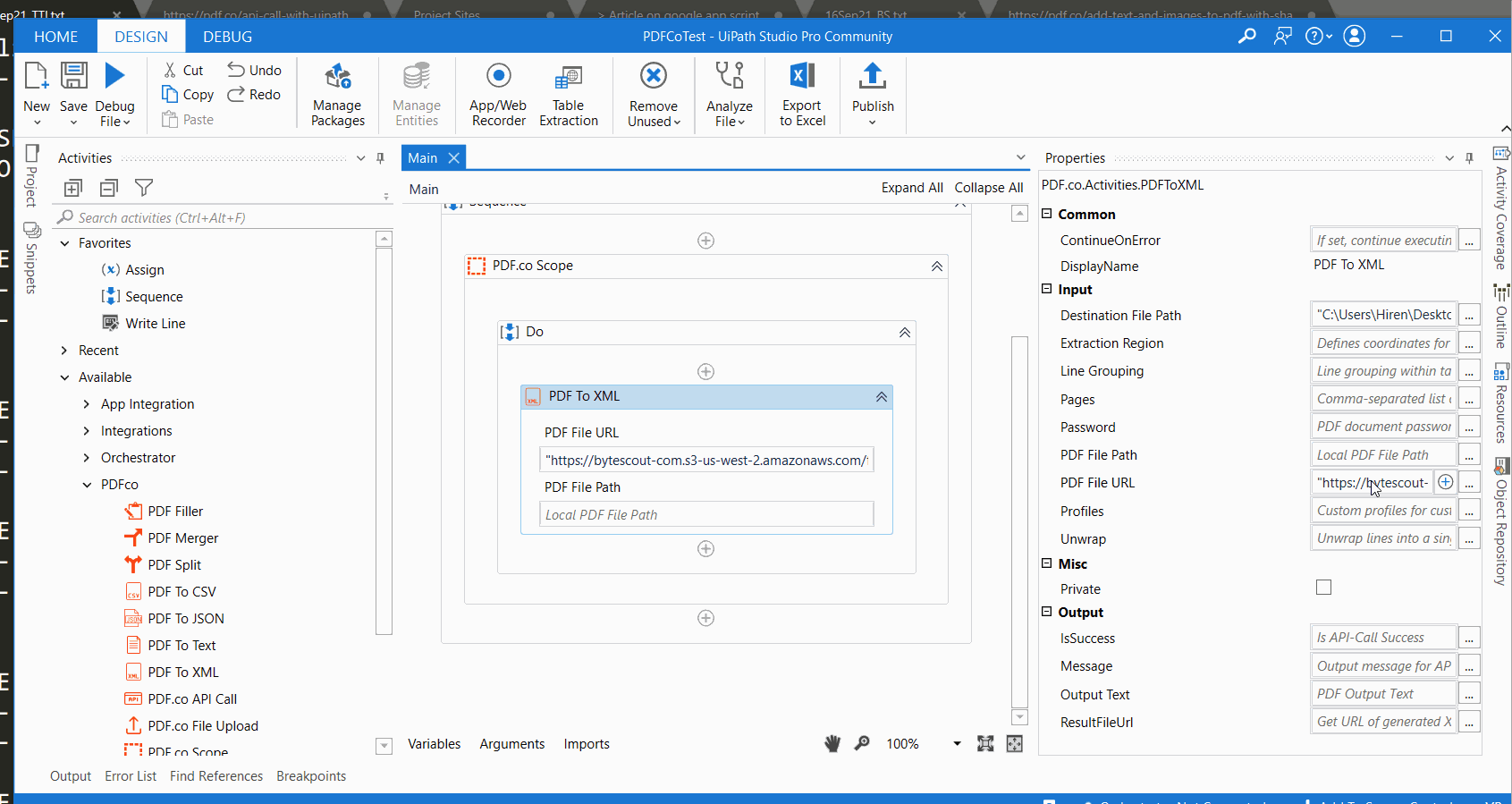Copy the selected activity

pyautogui.click(x=188, y=95)
